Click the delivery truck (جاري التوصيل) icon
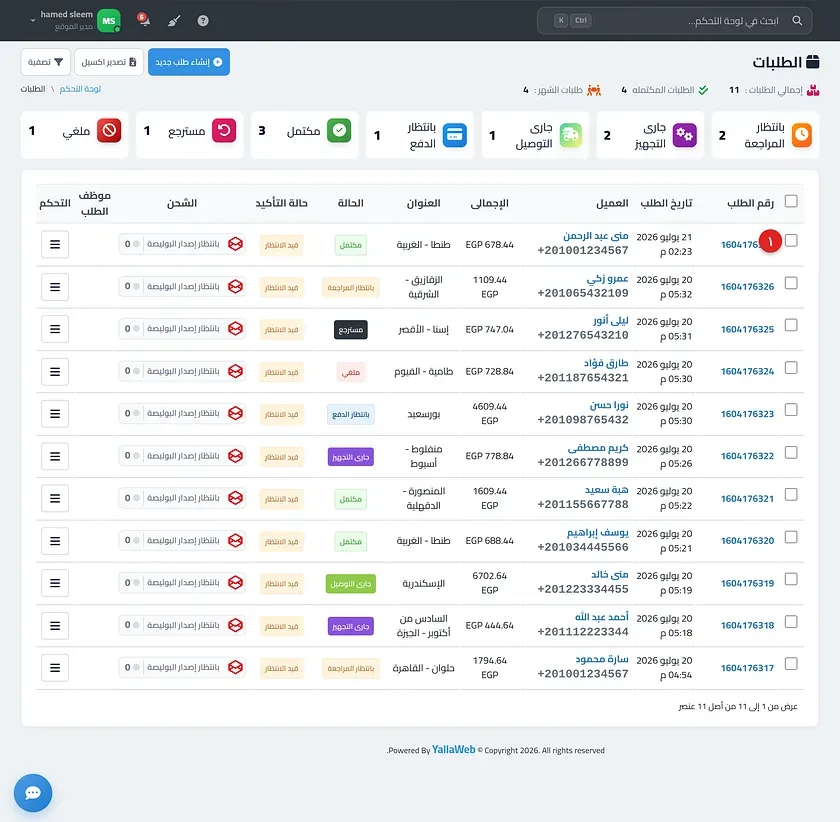Viewport: 840px width, 822px height. pyautogui.click(x=570, y=135)
